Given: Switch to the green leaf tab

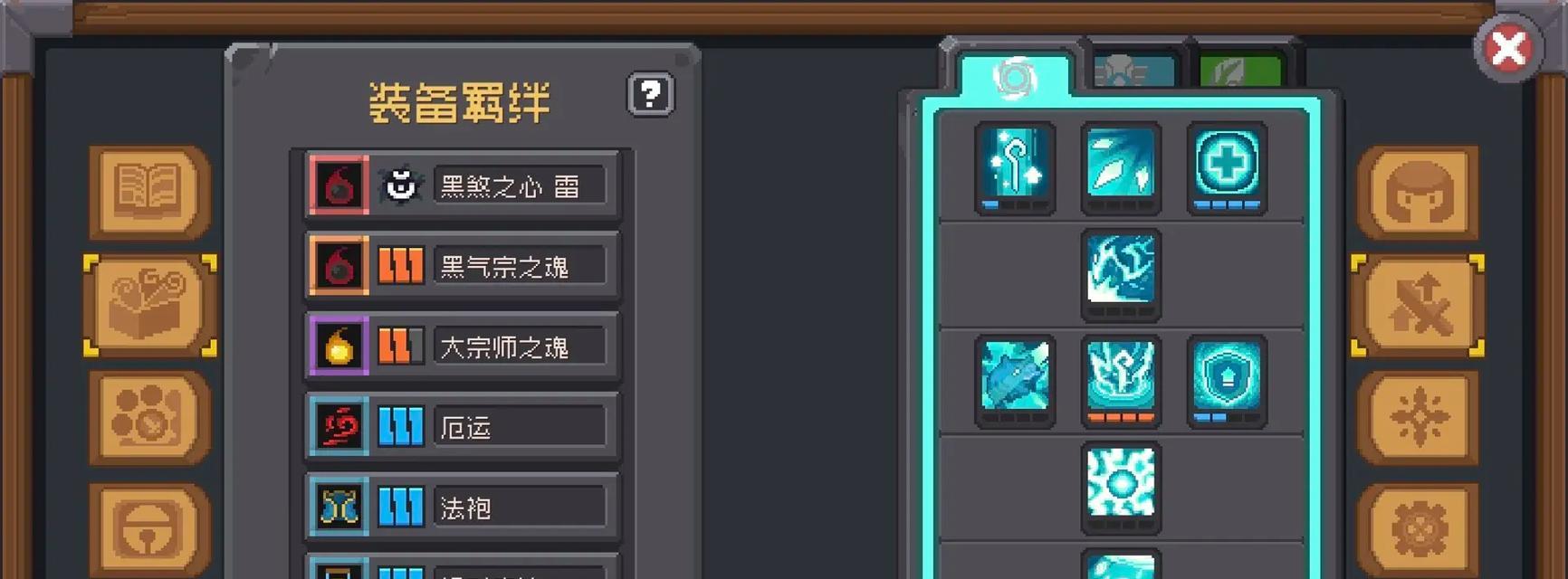Looking at the screenshot, I should [x=1241, y=70].
